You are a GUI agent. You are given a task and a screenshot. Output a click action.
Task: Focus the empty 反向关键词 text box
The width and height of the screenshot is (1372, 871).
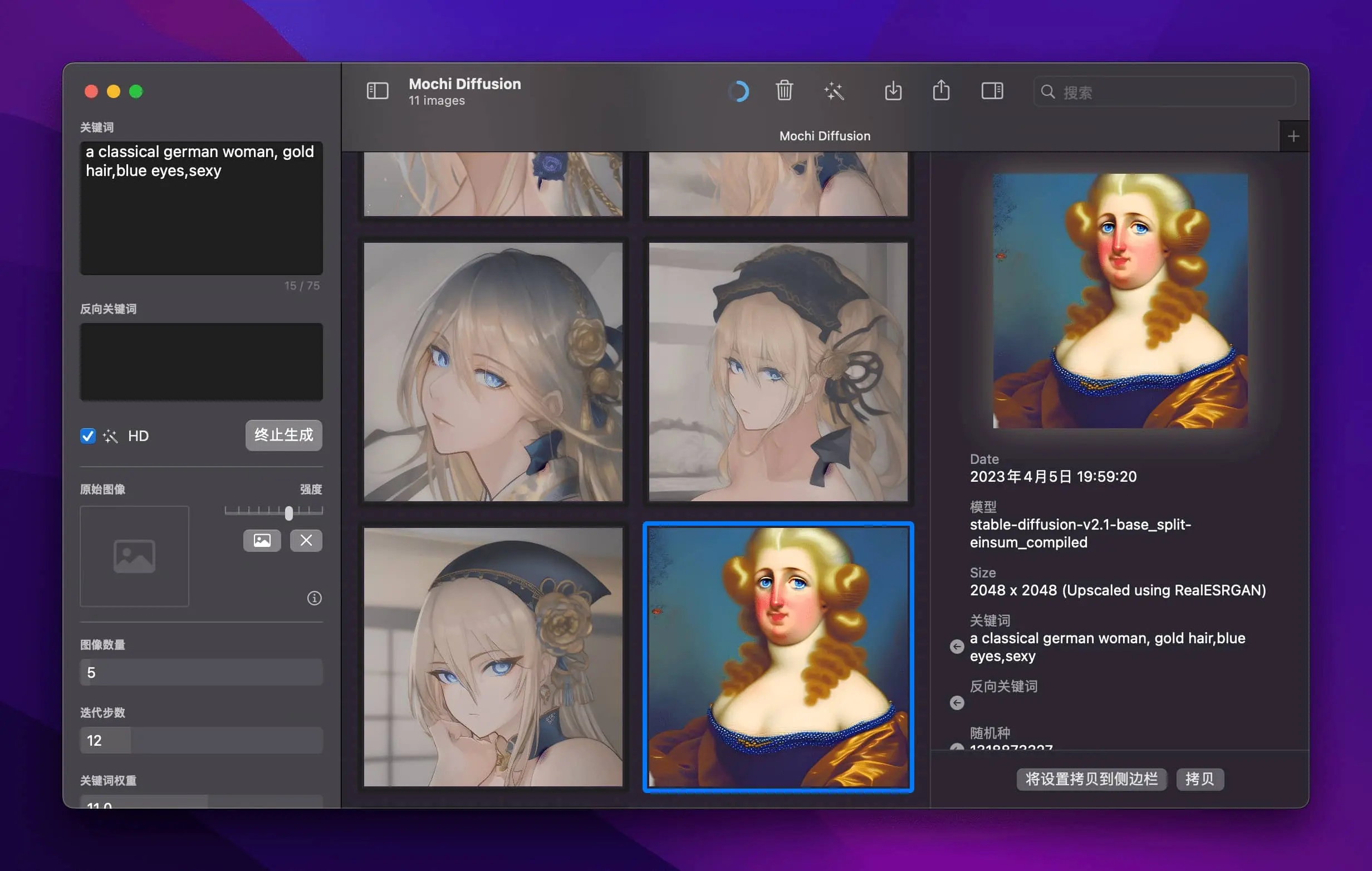[x=201, y=362]
